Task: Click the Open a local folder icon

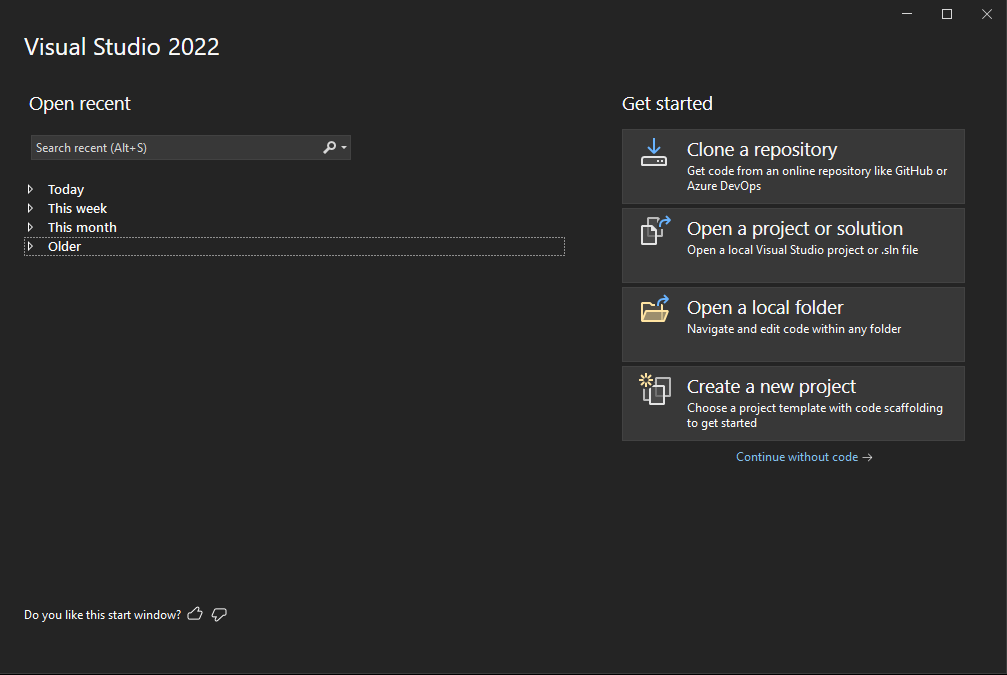Action: pyautogui.click(x=654, y=310)
